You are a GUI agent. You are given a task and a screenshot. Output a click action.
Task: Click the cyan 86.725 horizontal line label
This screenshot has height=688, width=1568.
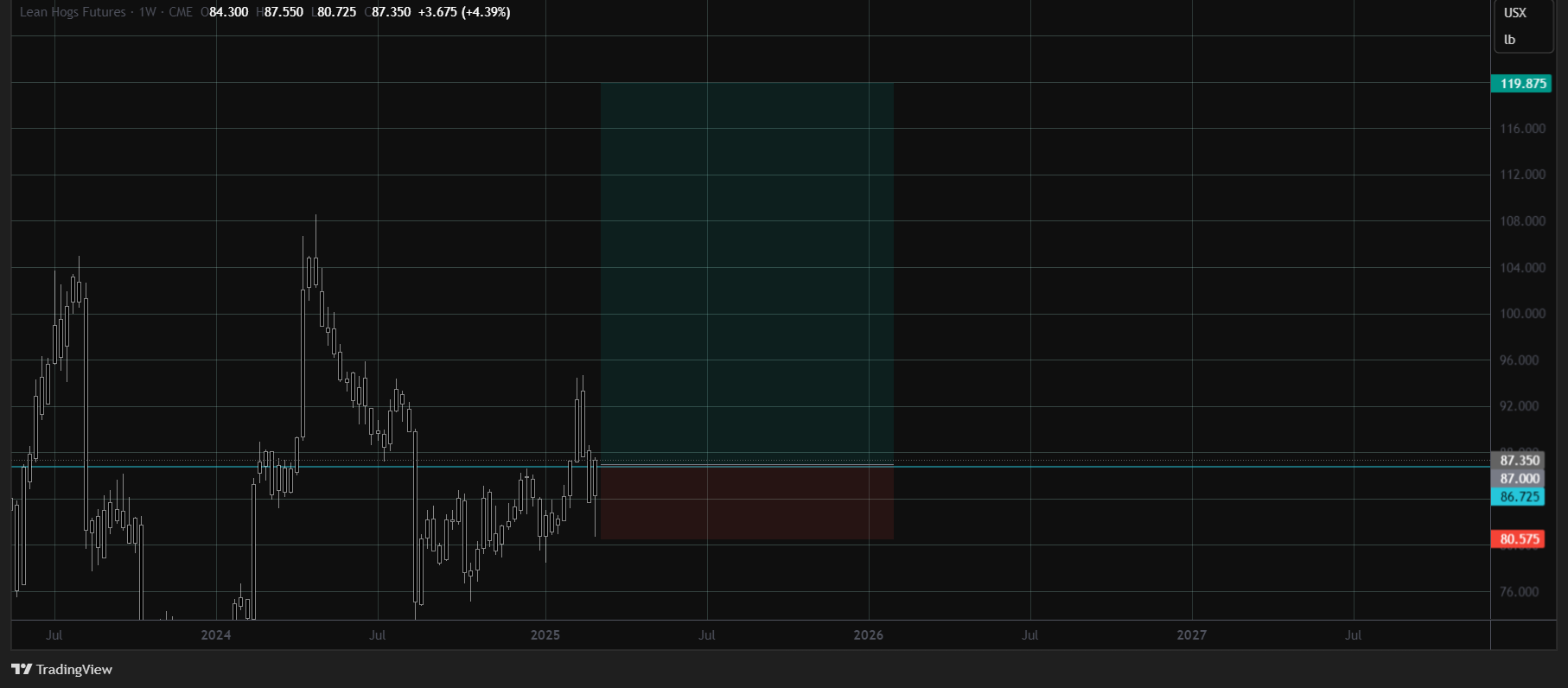click(x=1518, y=497)
